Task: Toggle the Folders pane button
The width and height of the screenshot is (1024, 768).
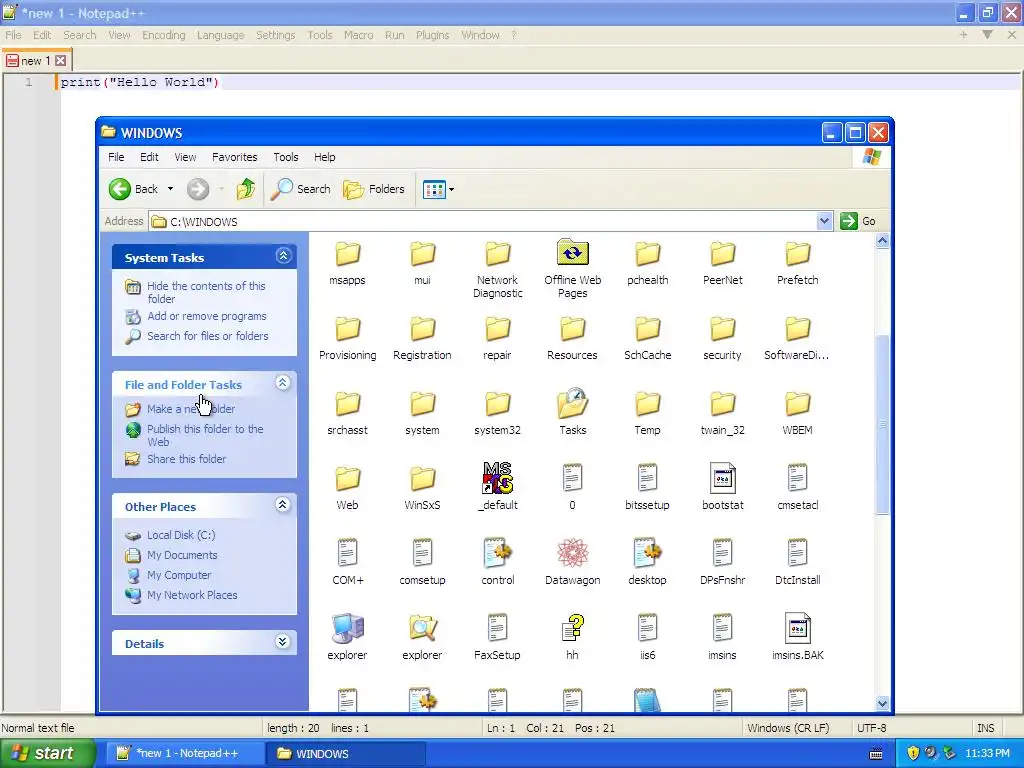Action: (374, 189)
